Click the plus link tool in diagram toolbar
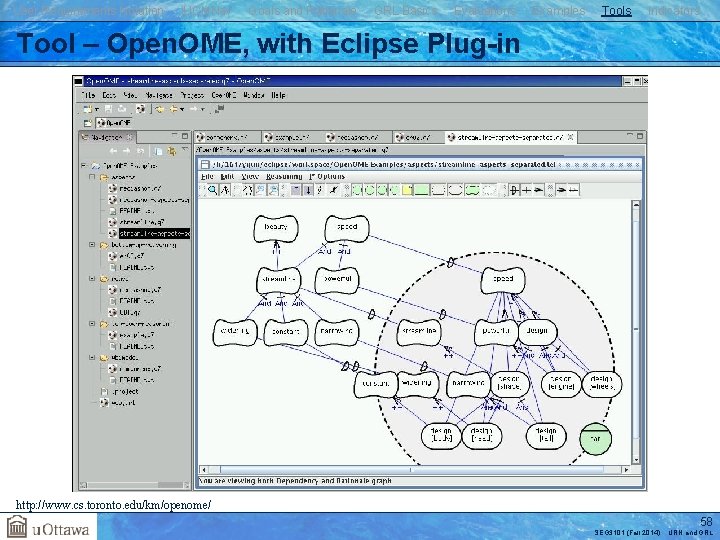Viewport: 720px width, 540px height. point(526,190)
